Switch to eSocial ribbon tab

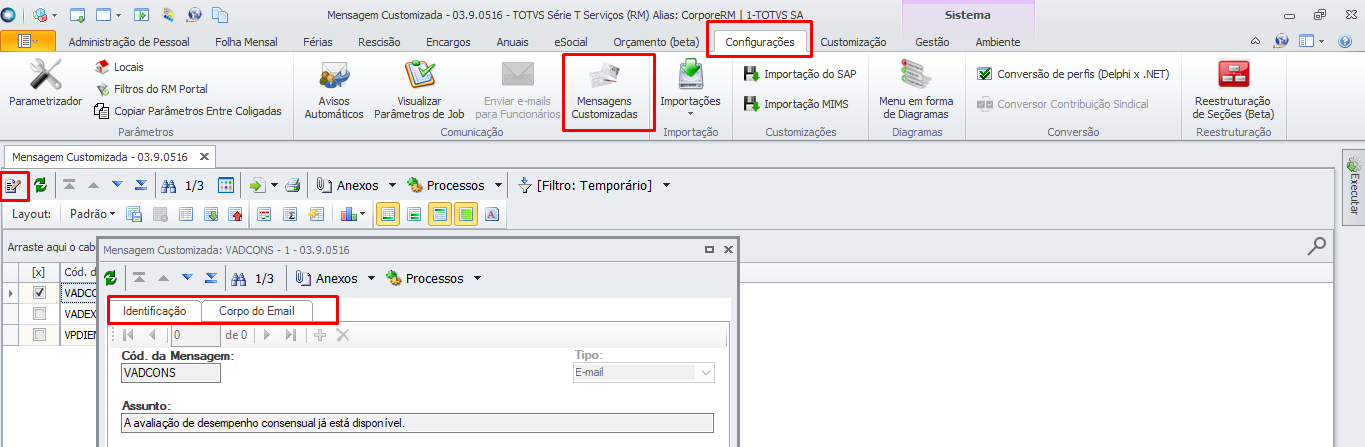click(x=570, y=42)
